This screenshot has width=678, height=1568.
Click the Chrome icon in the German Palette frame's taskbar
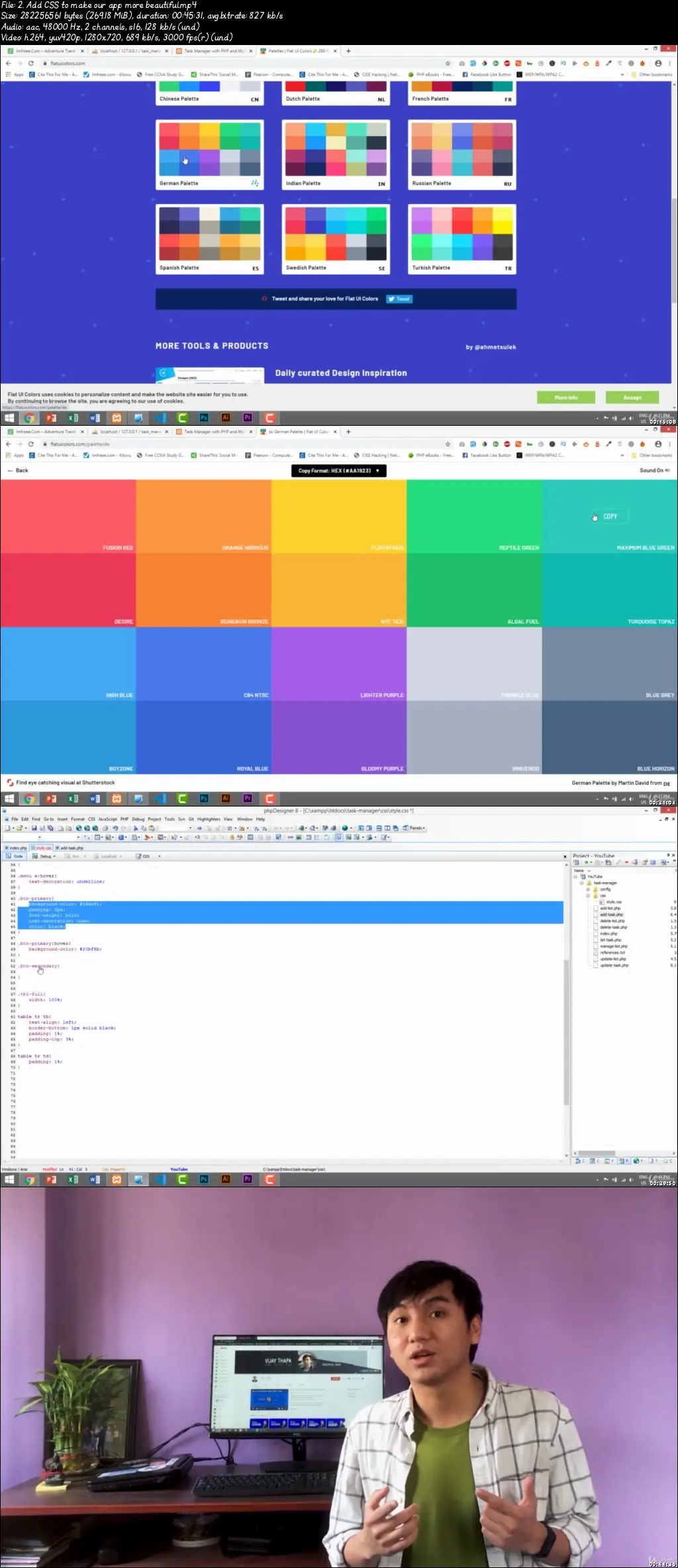tap(29, 799)
